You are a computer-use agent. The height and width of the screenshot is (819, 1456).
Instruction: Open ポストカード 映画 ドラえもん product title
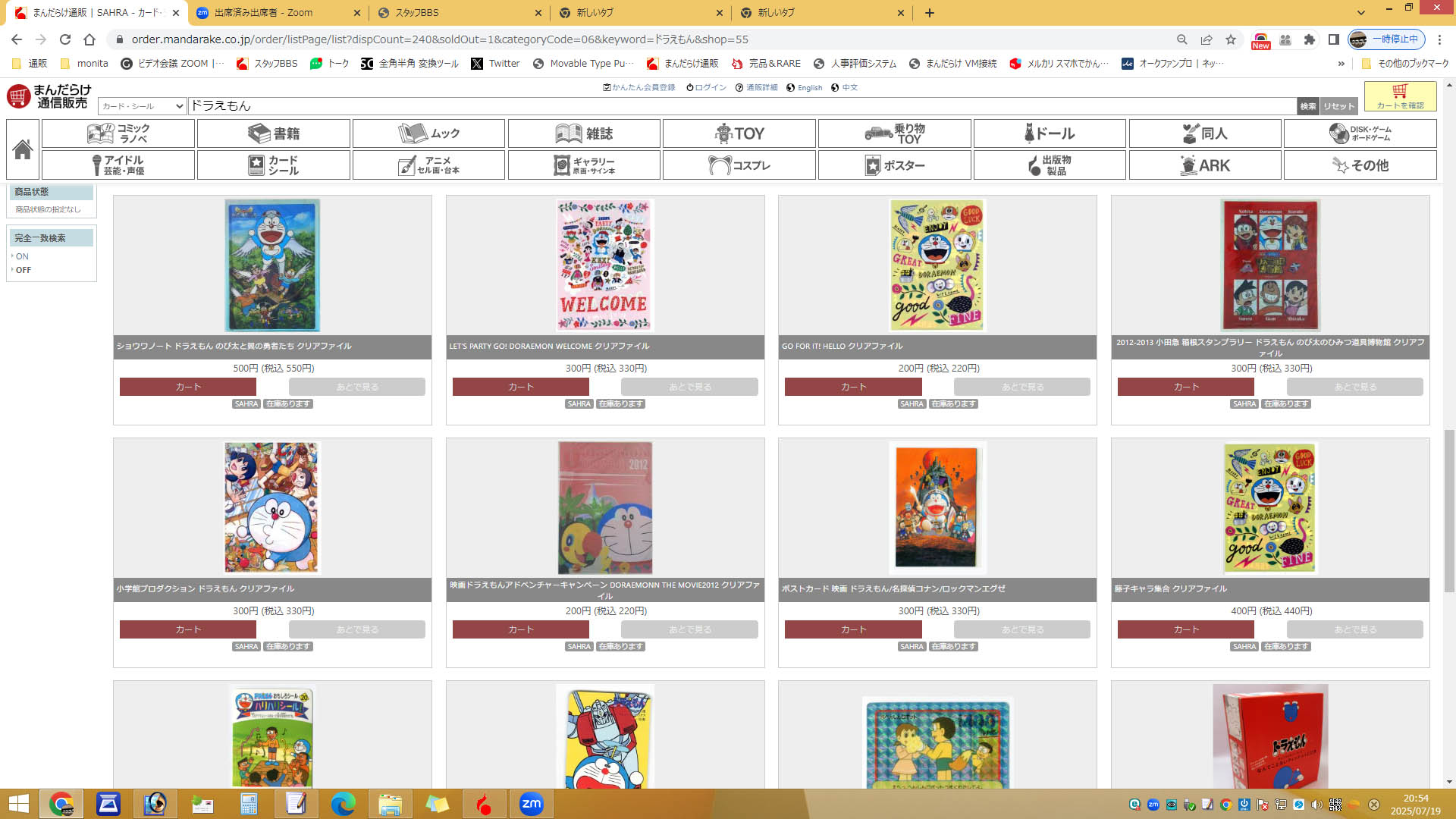[x=893, y=588]
